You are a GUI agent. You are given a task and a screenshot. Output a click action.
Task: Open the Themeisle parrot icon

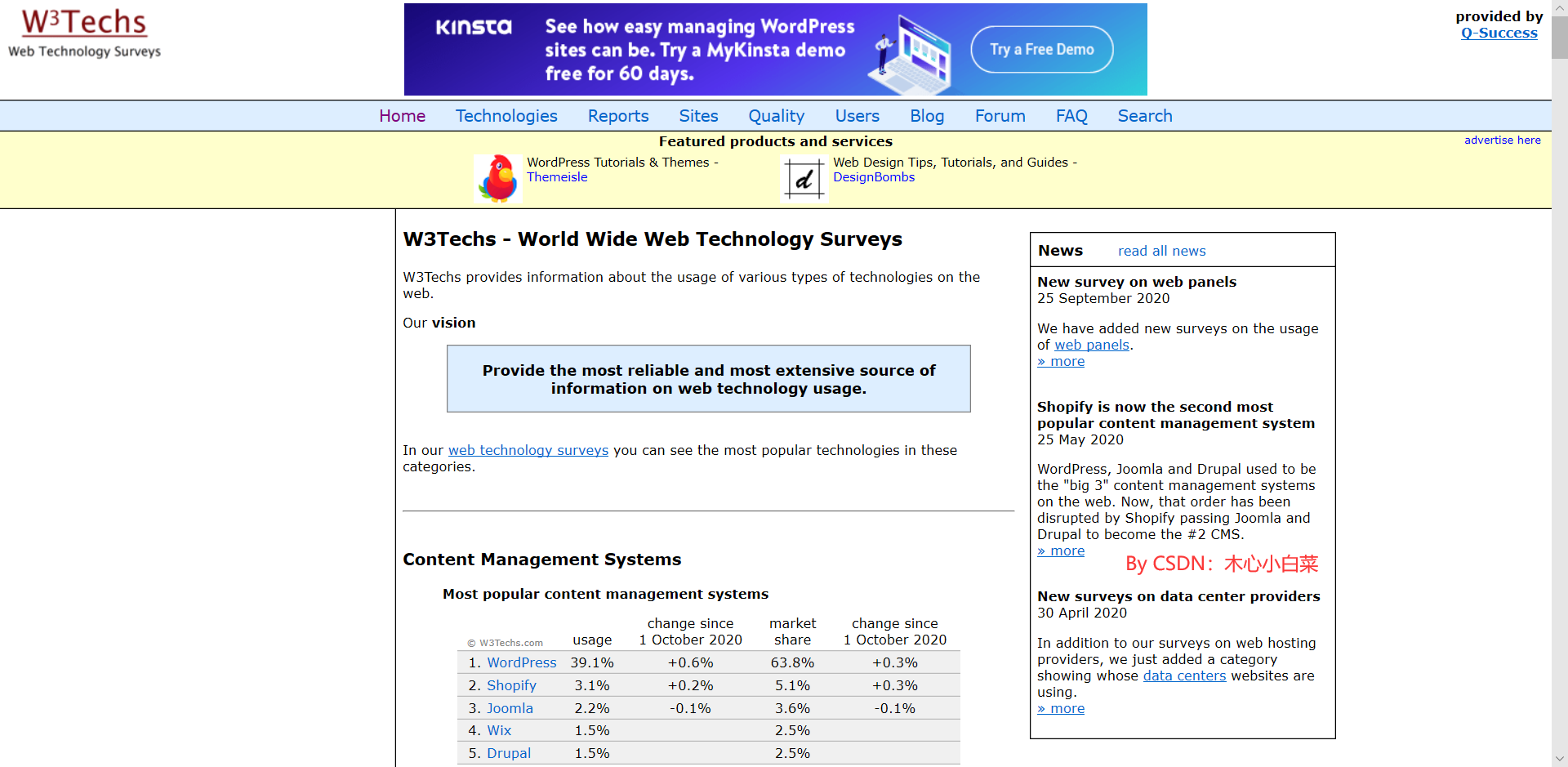(497, 179)
